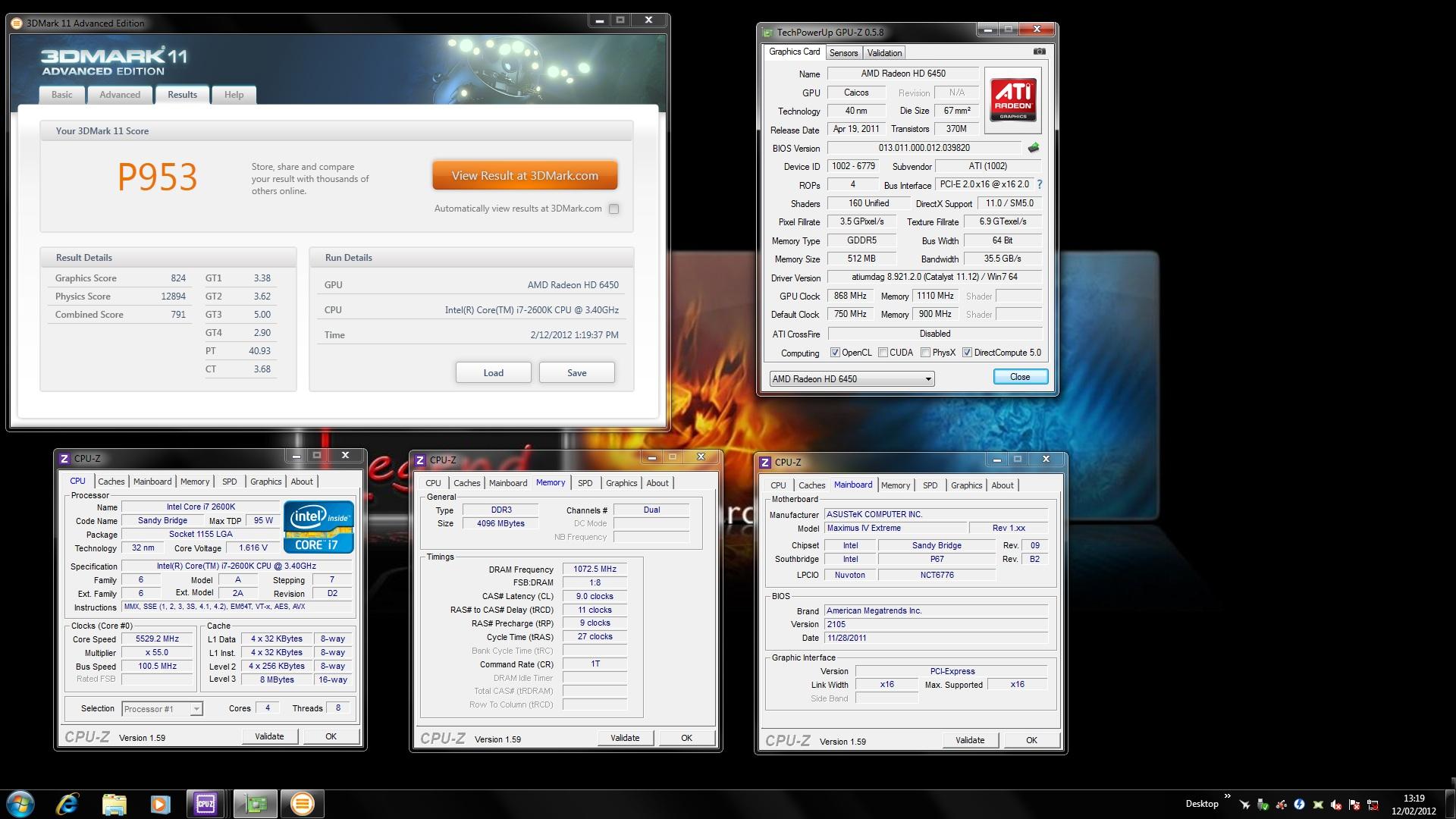Switch to GPU-Z taskbar button

point(255,803)
